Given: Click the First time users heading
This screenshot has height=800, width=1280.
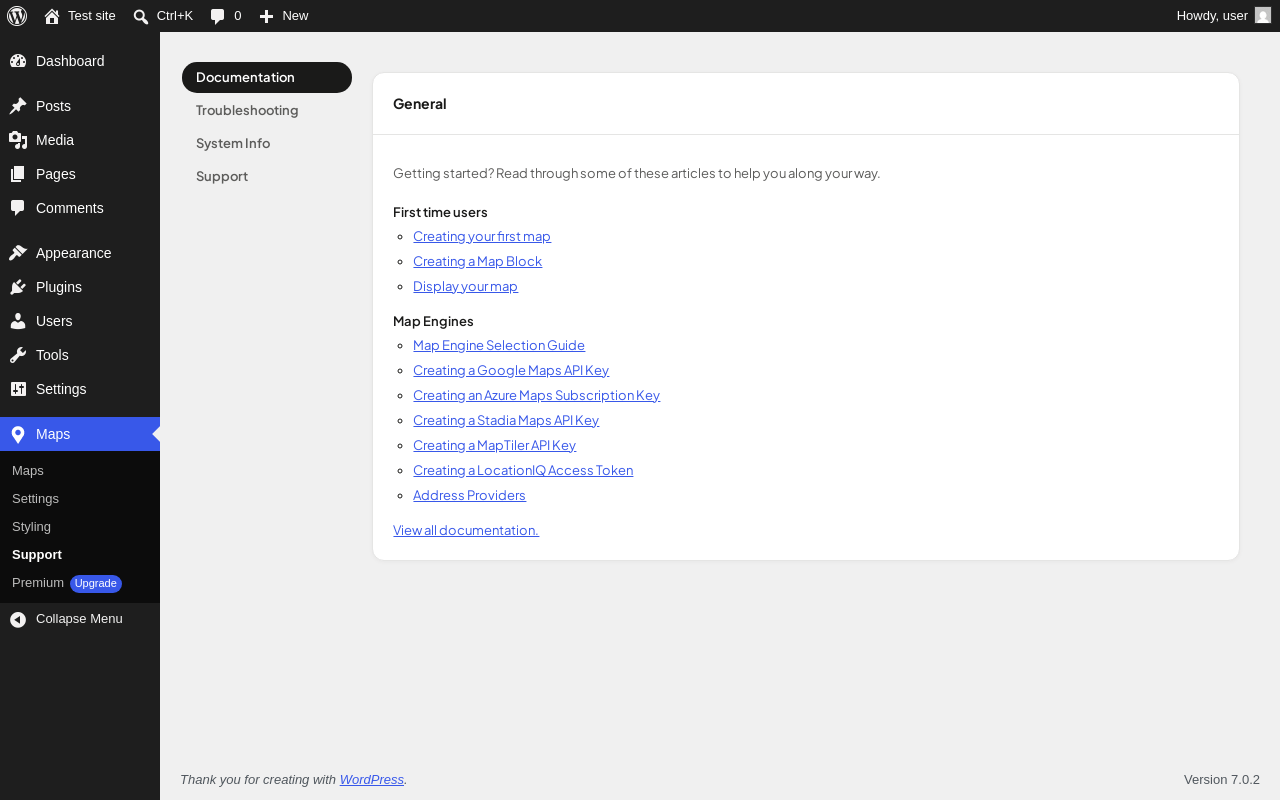Looking at the screenshot, I should click(440, 212).
